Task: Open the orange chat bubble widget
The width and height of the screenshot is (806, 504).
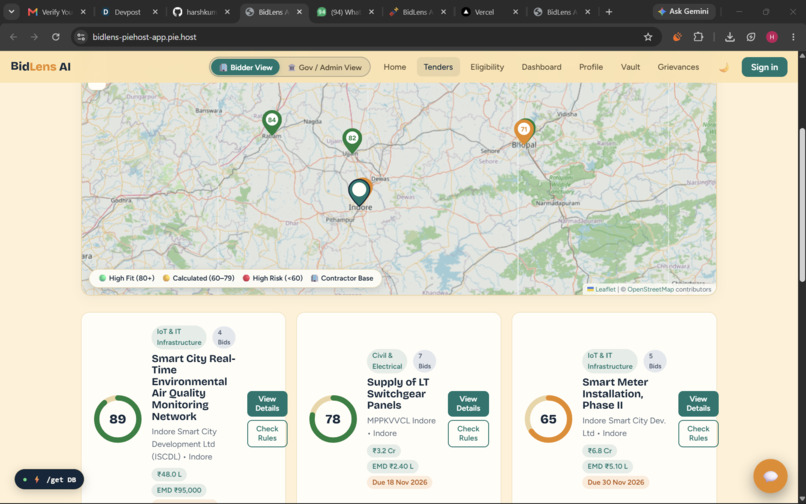Action: coord(770,476)
